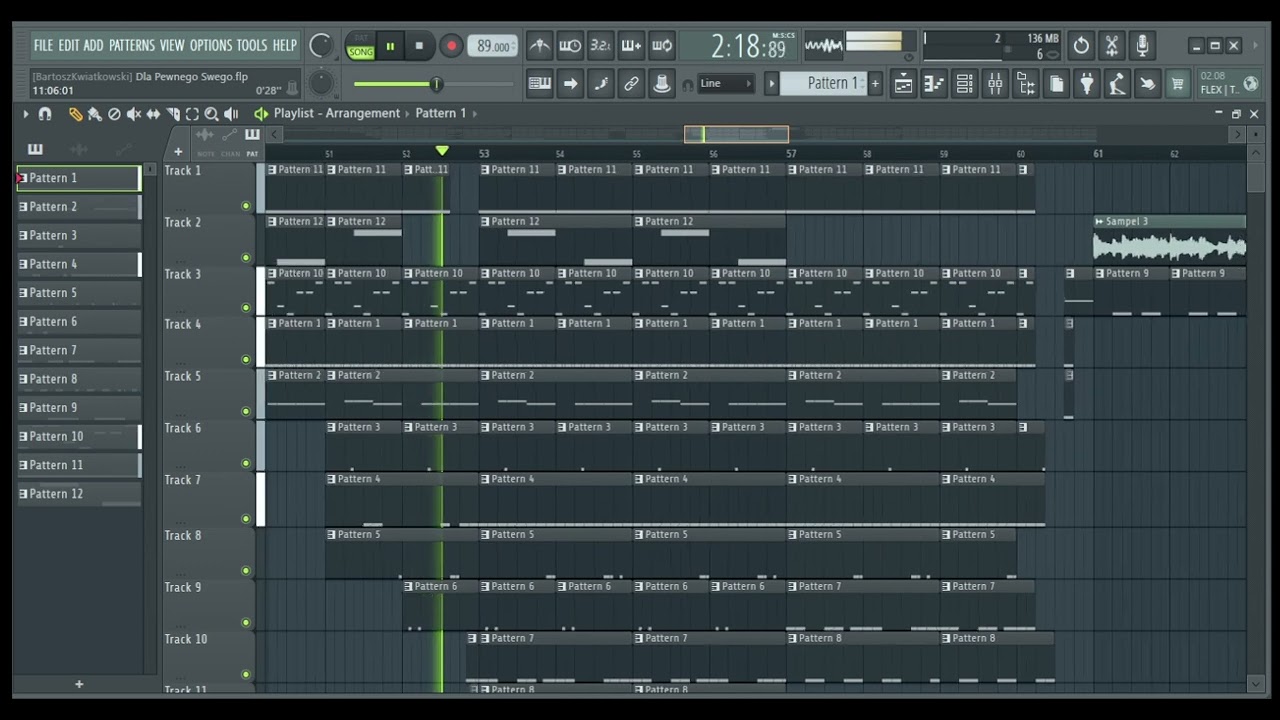
Task: Open the Channel rack icon
Action: [x=964, y=84]
